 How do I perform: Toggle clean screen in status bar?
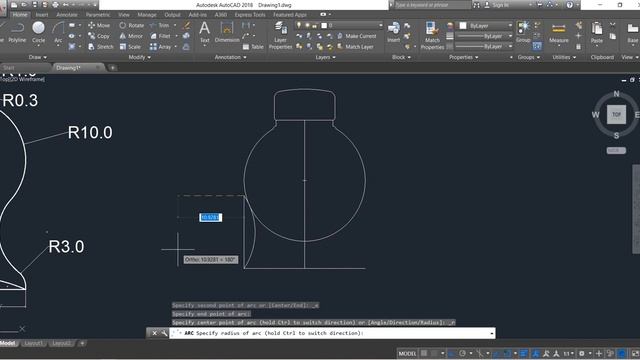[x=636, y=353]
